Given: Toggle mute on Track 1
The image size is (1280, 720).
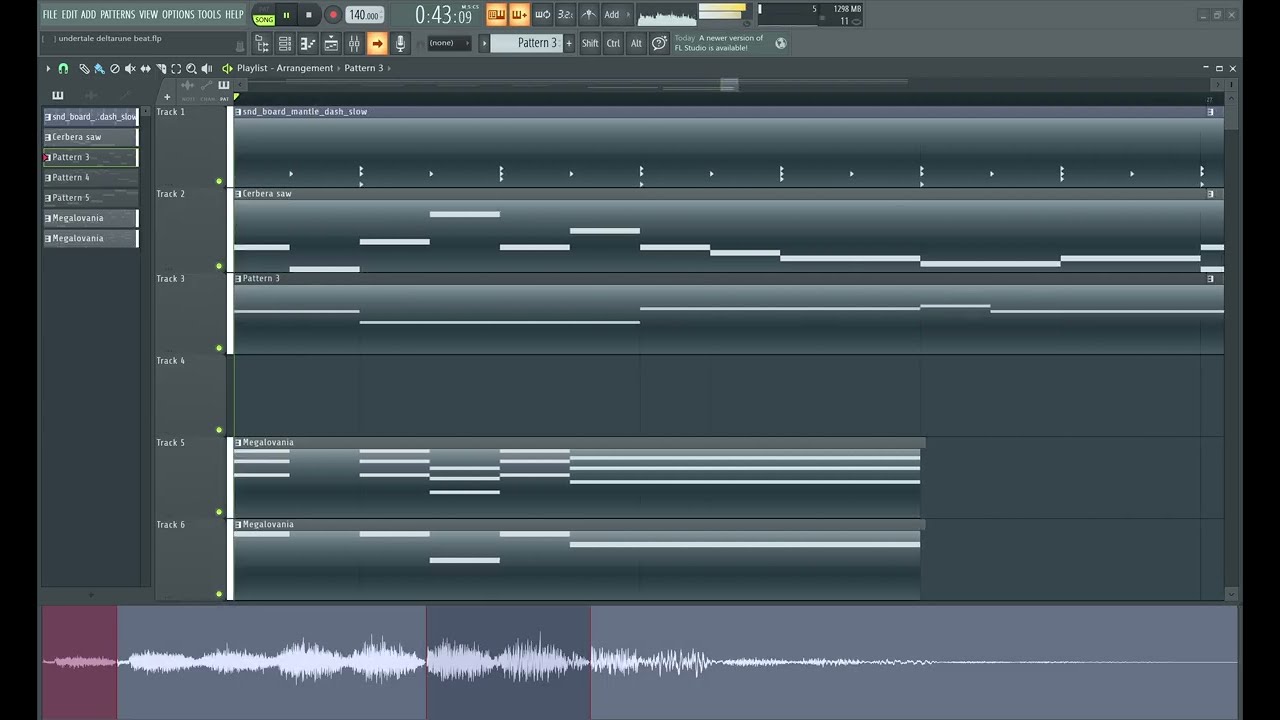Looking at the screenshot, I should coord(219,181).
